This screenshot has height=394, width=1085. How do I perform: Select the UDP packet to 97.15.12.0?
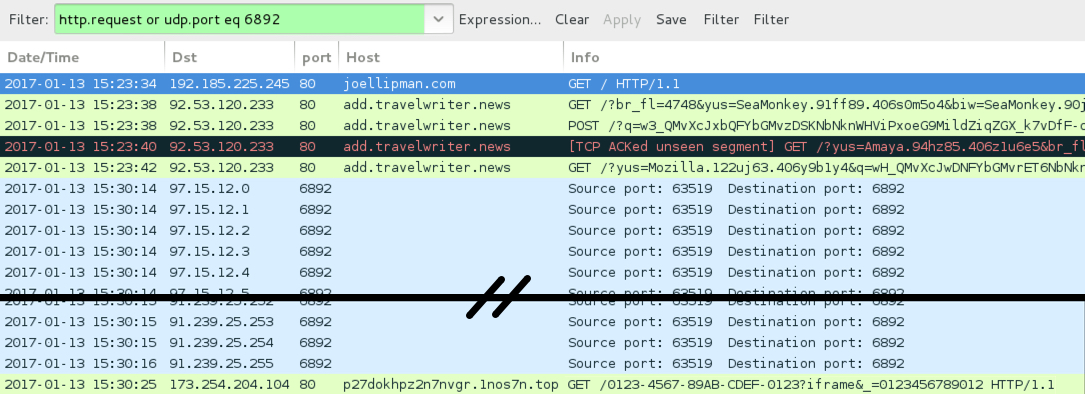pos(542,188)
